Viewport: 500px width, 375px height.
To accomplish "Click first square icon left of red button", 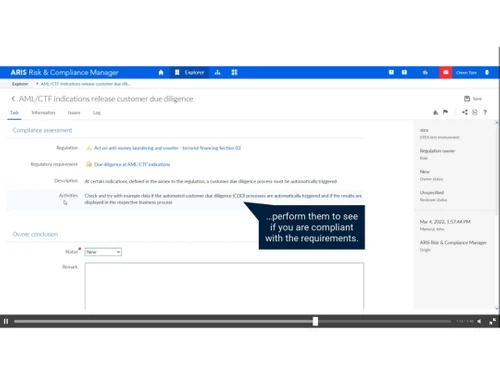I will [x=391, y=72].
